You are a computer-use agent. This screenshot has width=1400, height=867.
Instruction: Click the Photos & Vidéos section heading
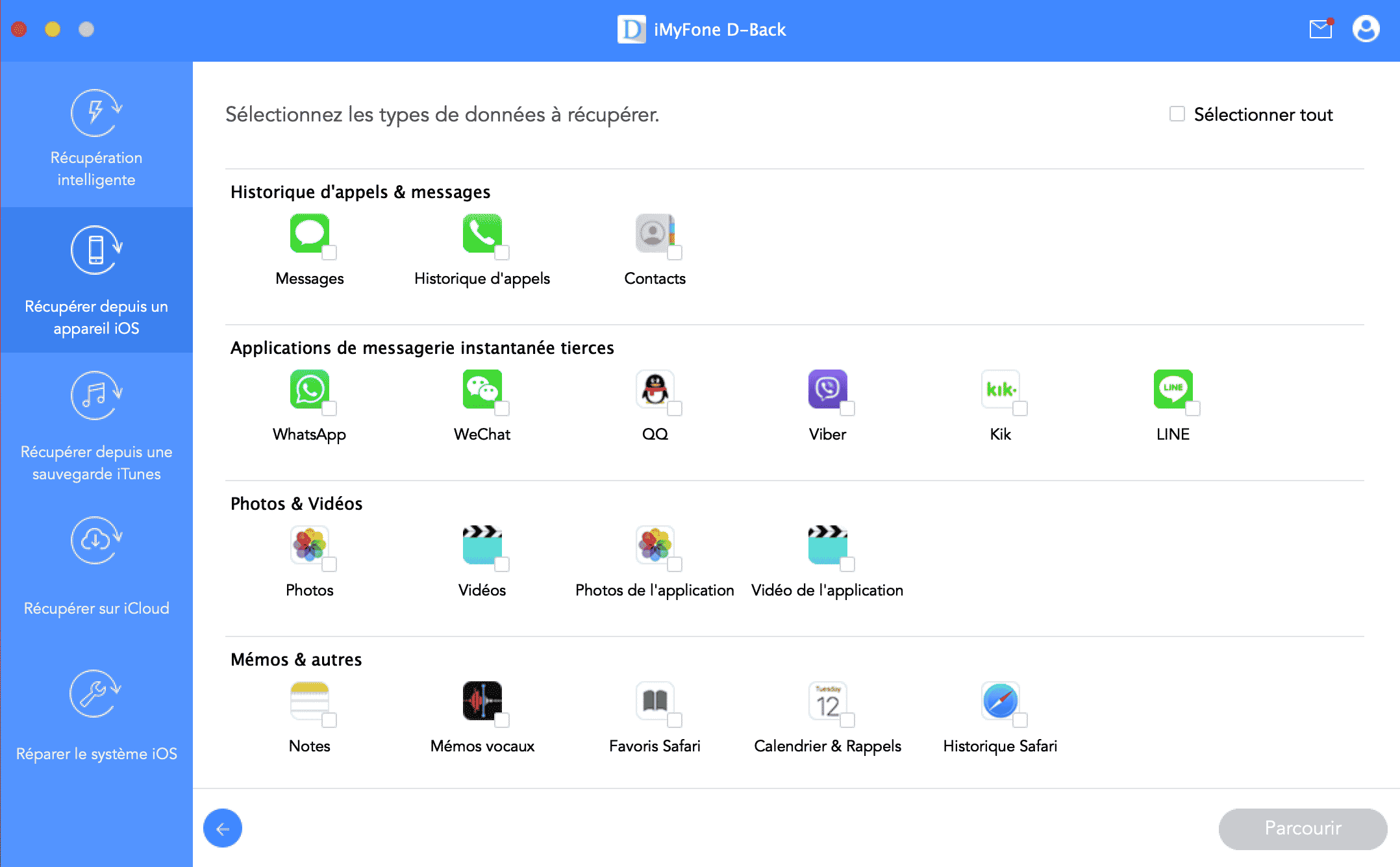[296, 504]
